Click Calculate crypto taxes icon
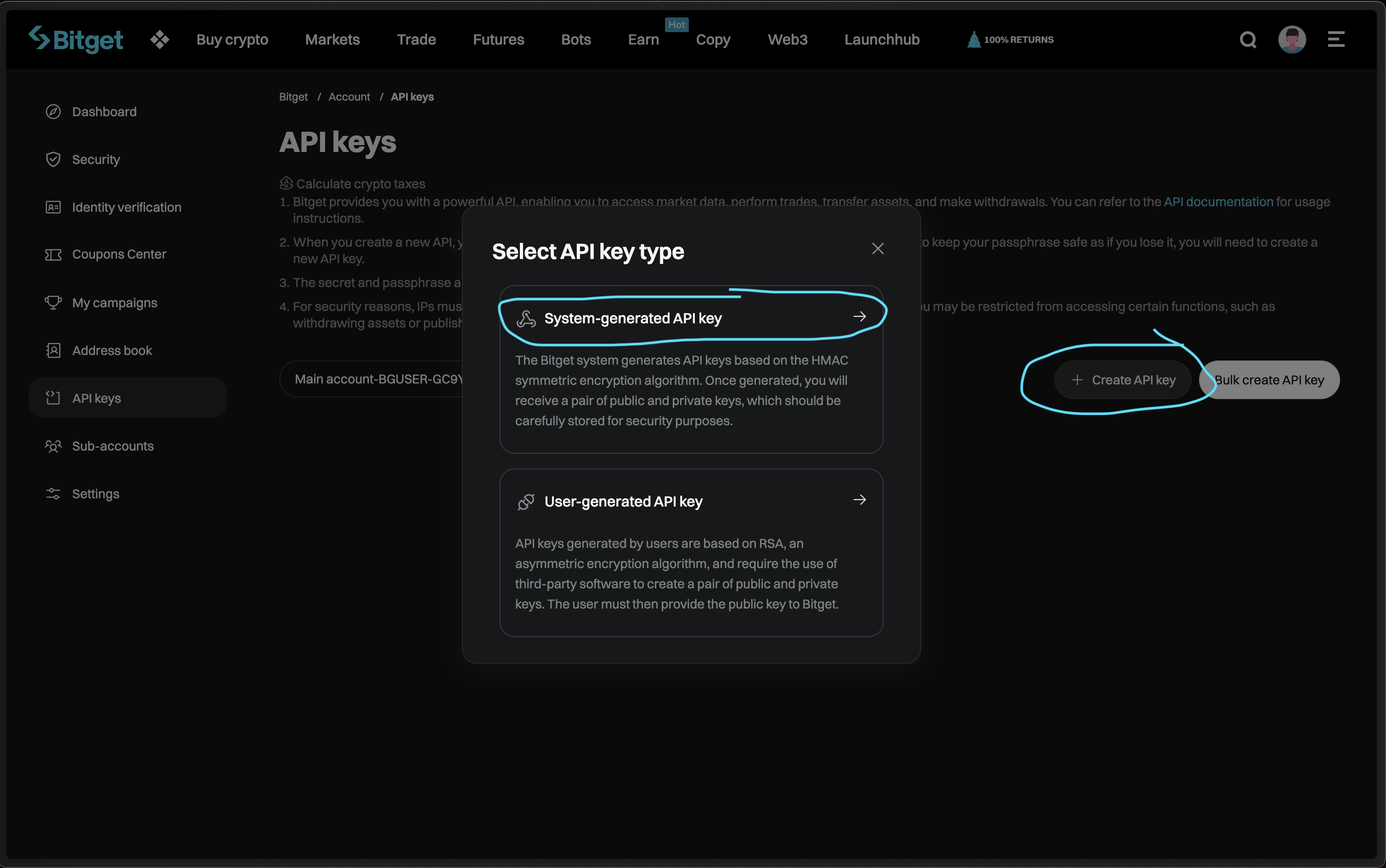1386x868 pixels. pos(287,183)
